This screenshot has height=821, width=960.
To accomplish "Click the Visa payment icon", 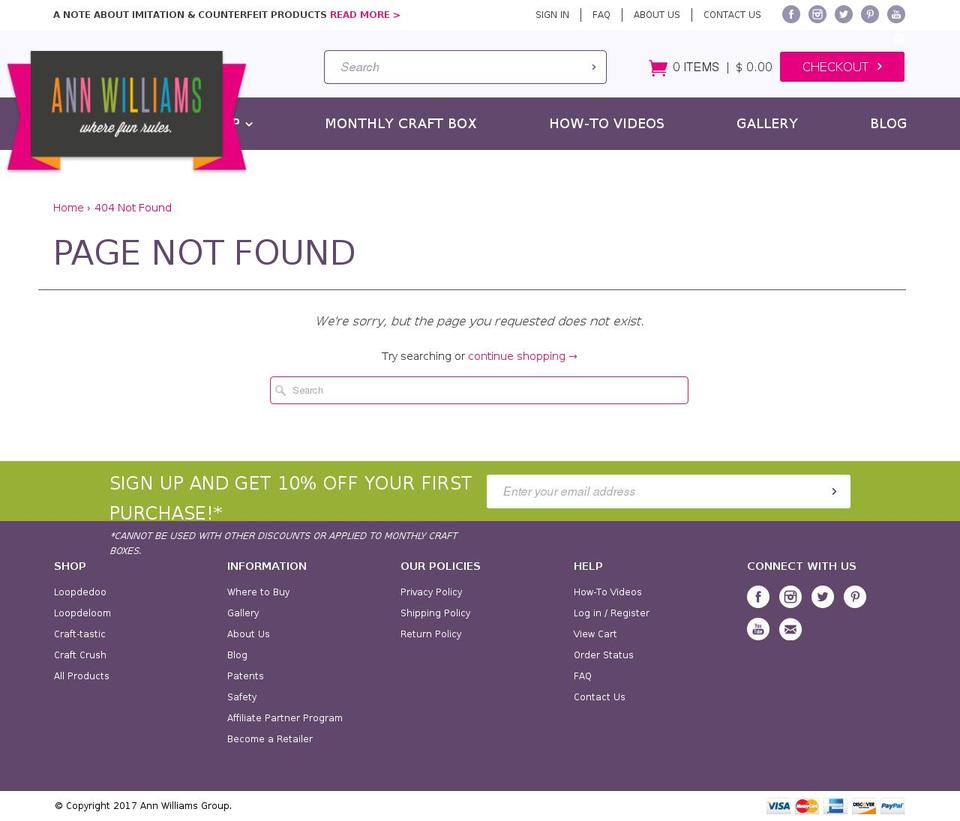I will [778, 806].
